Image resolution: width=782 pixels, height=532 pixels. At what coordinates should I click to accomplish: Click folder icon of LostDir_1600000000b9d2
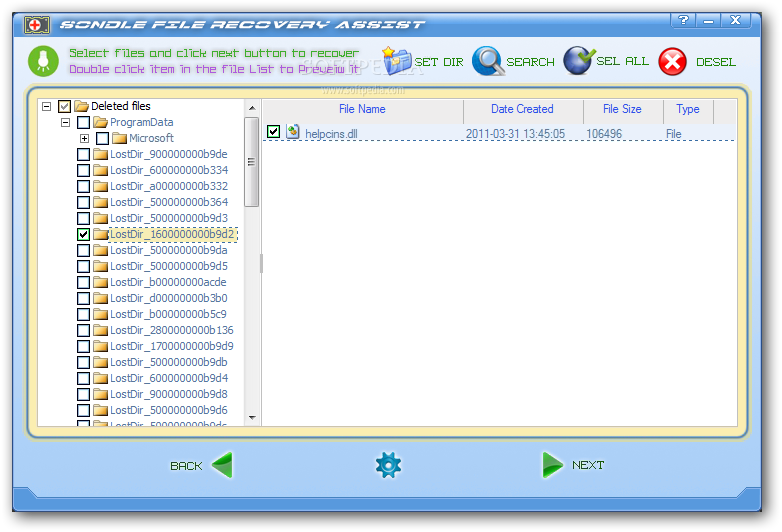pyautogui.click(x=100, y=234)
